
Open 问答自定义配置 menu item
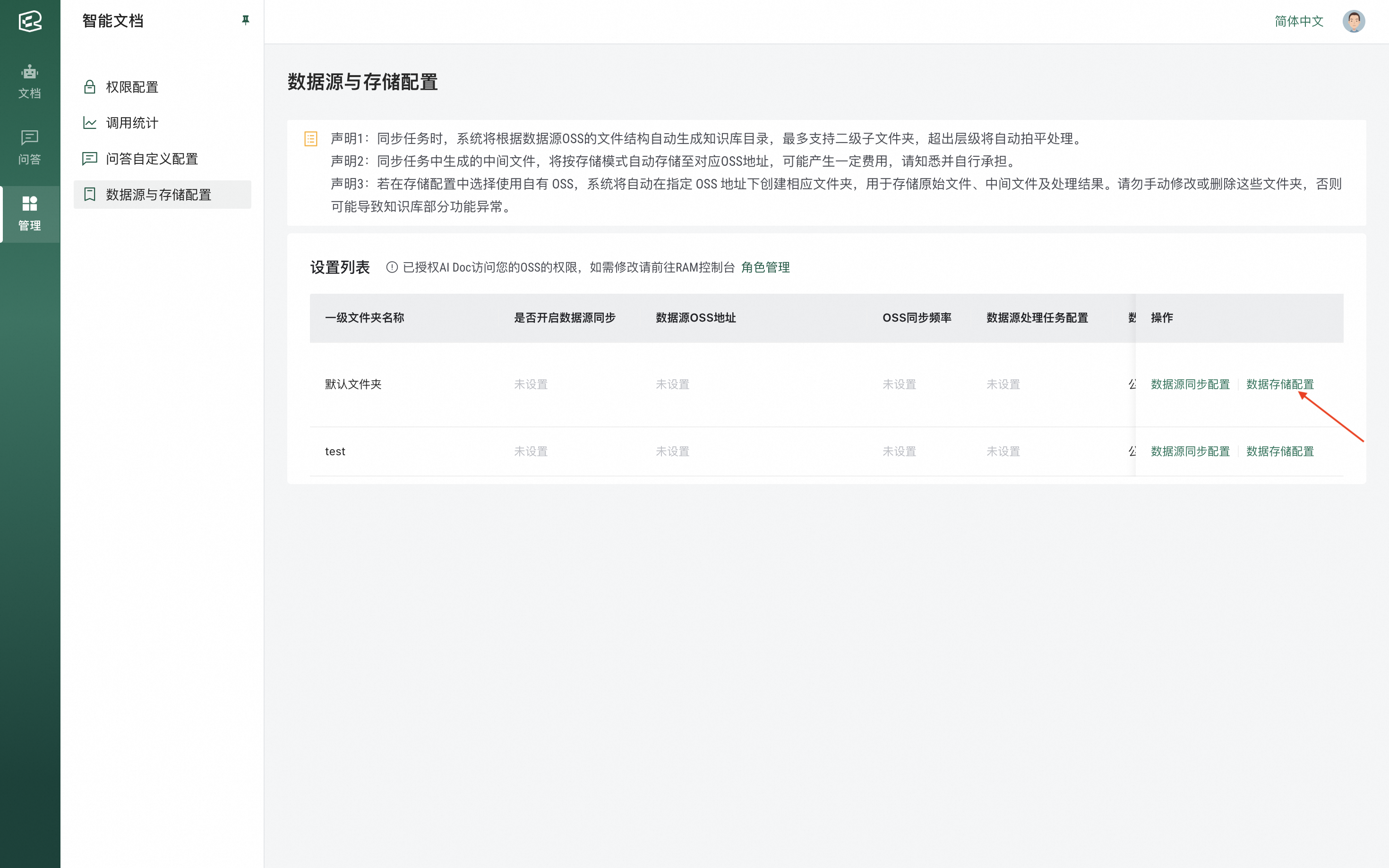(x=152, y=159)
